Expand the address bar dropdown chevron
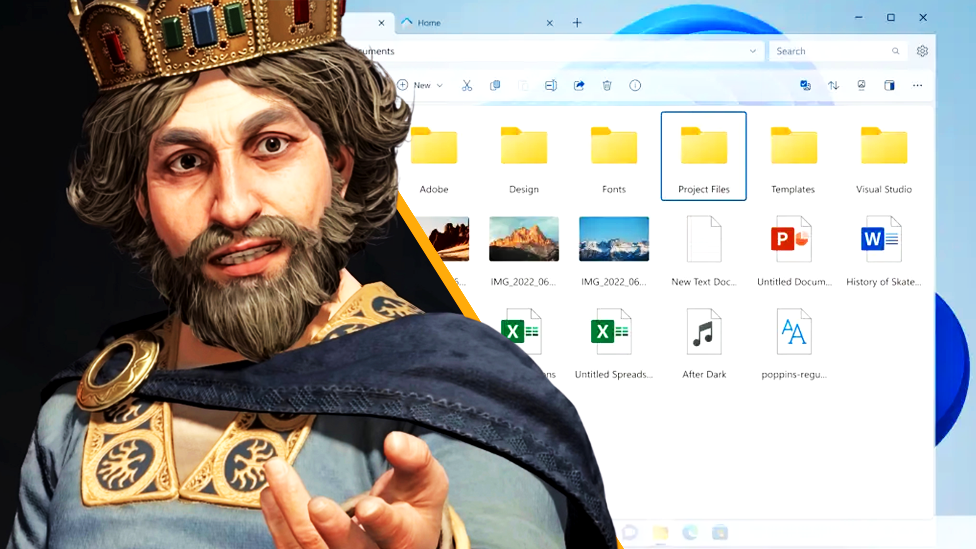 (x=753, y=51)
